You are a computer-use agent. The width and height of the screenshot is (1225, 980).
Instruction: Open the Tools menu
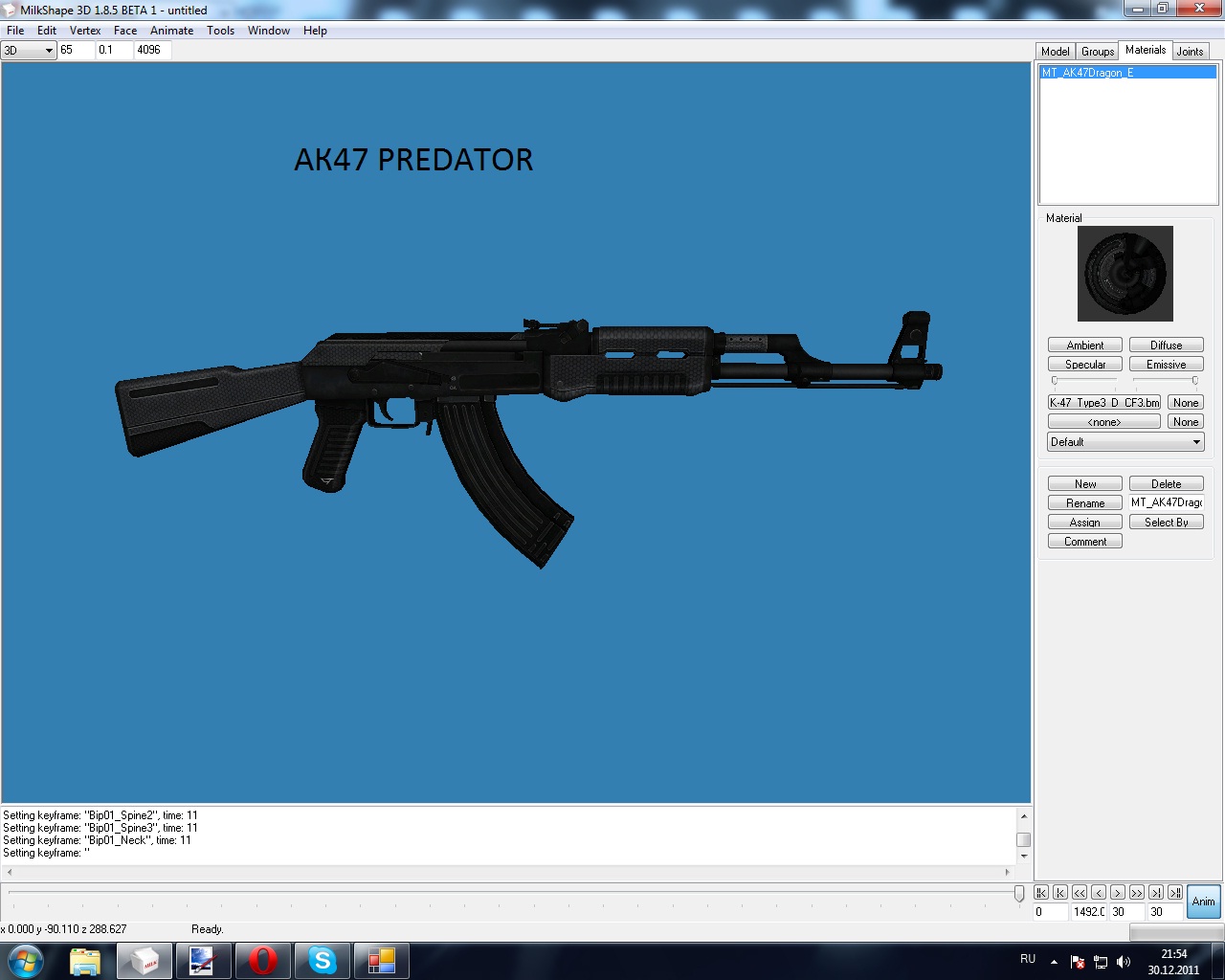click(x=221, y=31)
